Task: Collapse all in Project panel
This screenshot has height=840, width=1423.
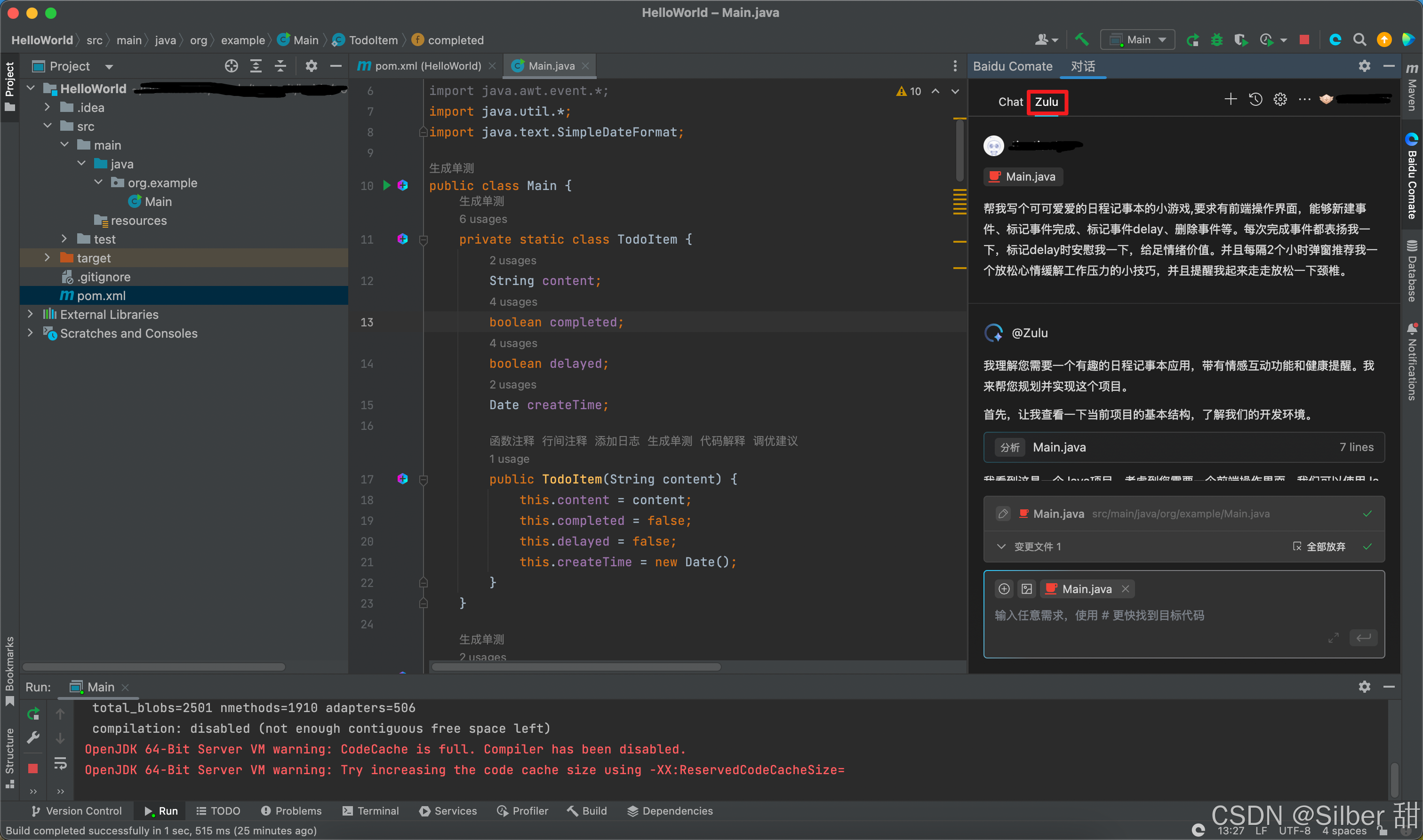Action: (x=280, y=66)
